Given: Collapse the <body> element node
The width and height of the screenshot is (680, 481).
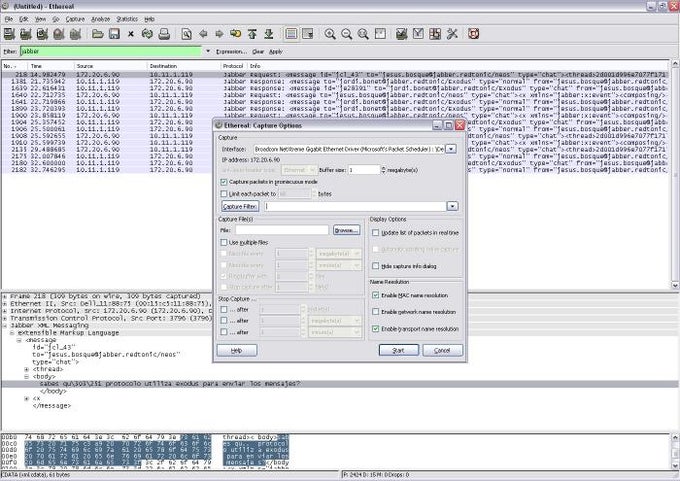Looking at the screenshot, I should pyautogui.click(x=26, y=376).
